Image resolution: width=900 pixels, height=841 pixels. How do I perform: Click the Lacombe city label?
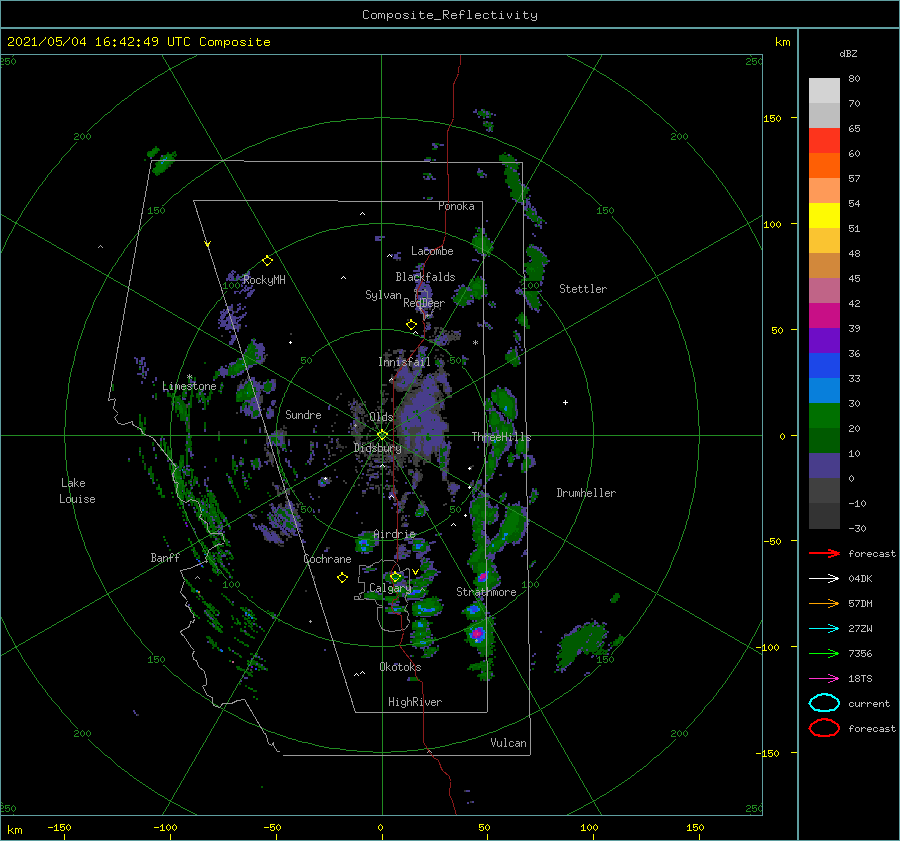pos(432,251)
